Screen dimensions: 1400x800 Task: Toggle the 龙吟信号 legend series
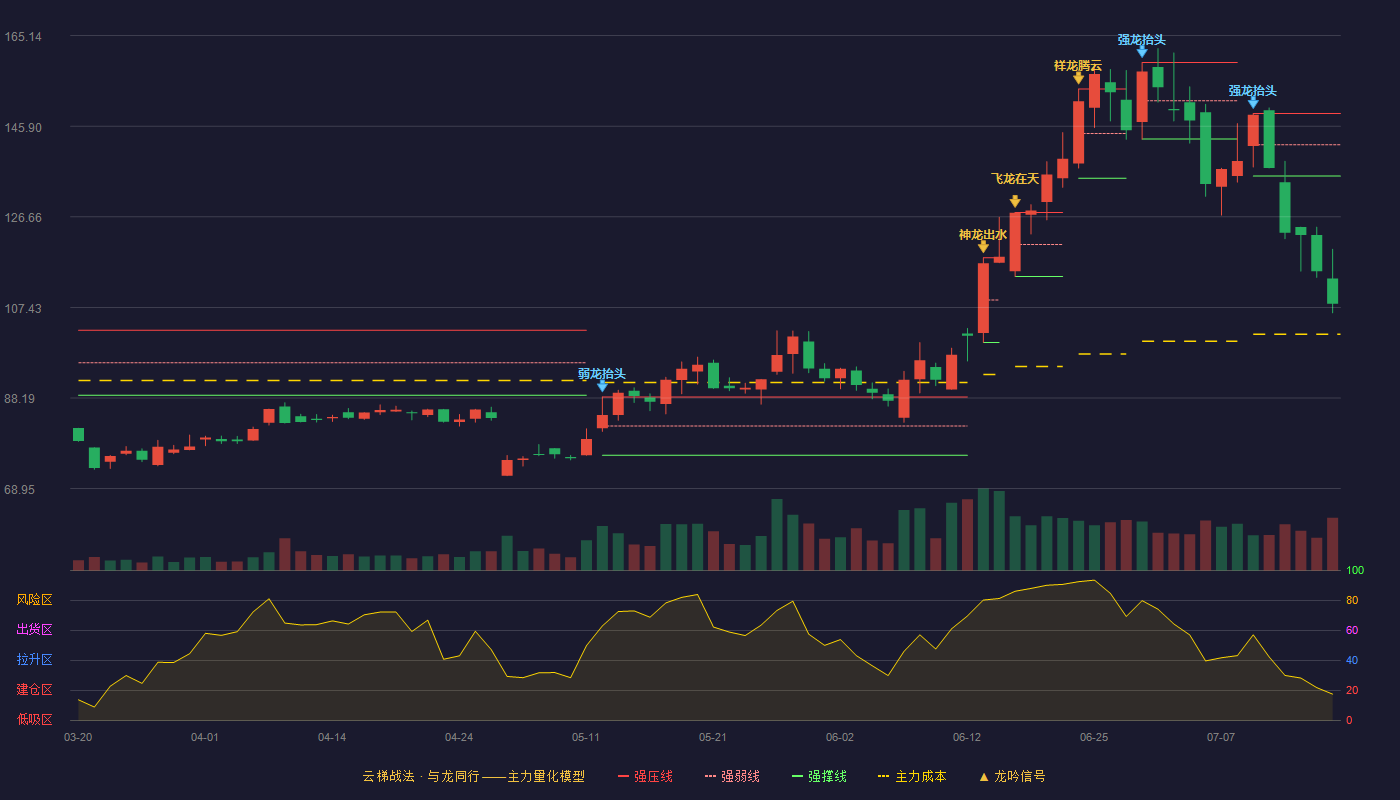[1012, 776]
